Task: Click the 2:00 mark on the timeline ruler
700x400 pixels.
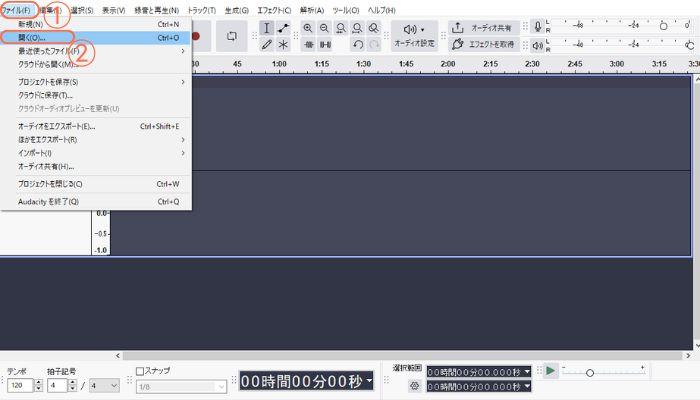Action: (x=448, y=64)
